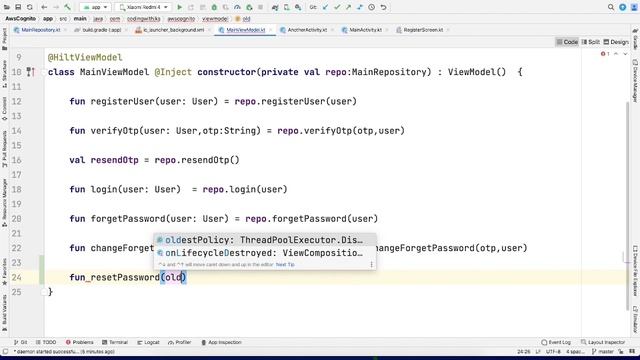Select the Design view mode
This screenshot has height=360, width=640.
(616, 42)
